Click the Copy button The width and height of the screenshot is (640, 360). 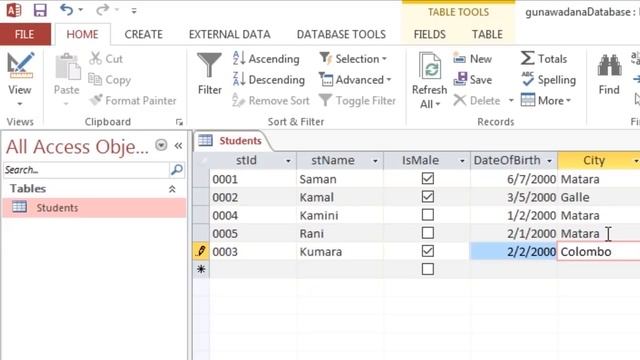(x=110, y=80)
